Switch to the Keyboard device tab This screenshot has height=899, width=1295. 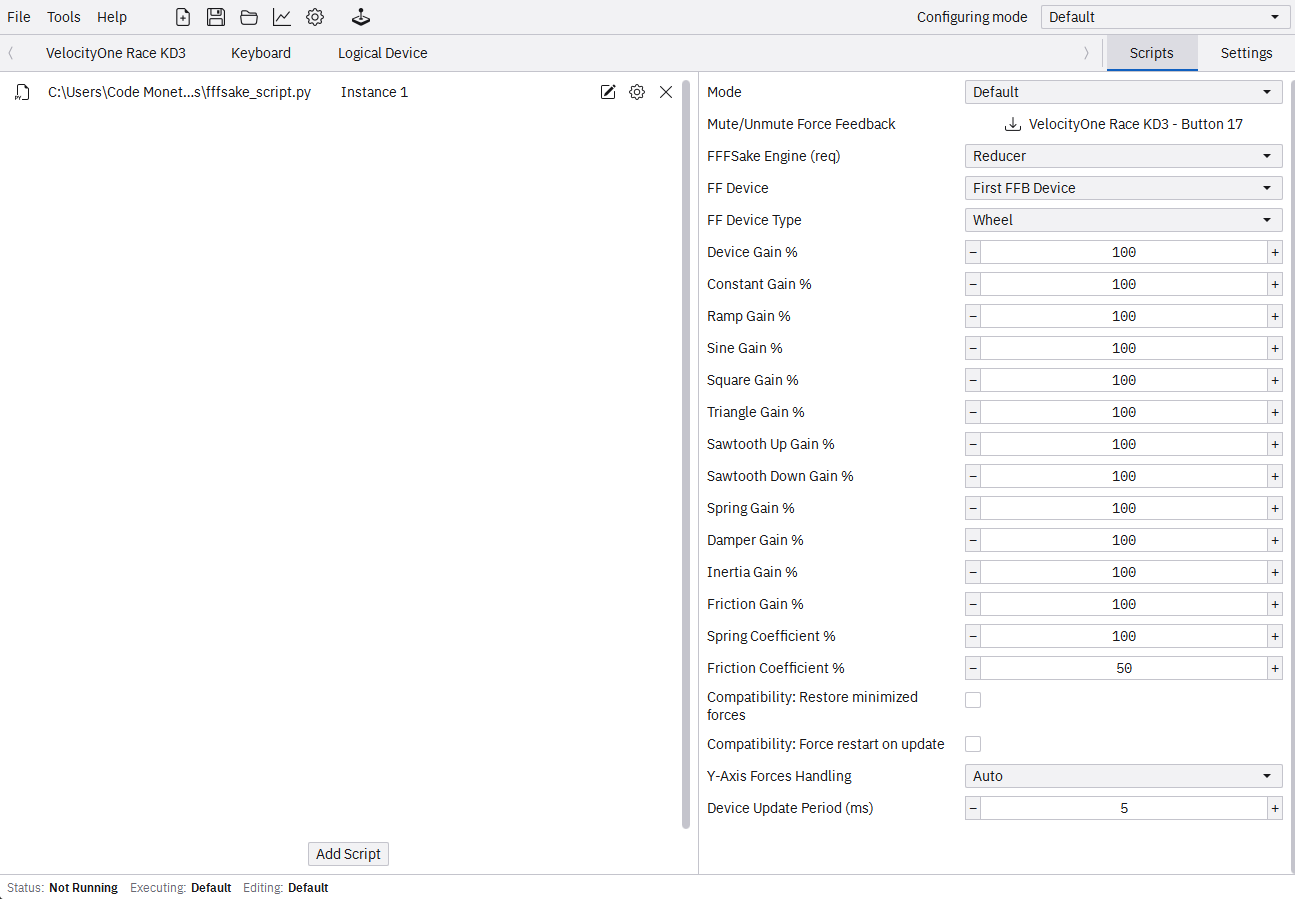(x=261, y=53)
